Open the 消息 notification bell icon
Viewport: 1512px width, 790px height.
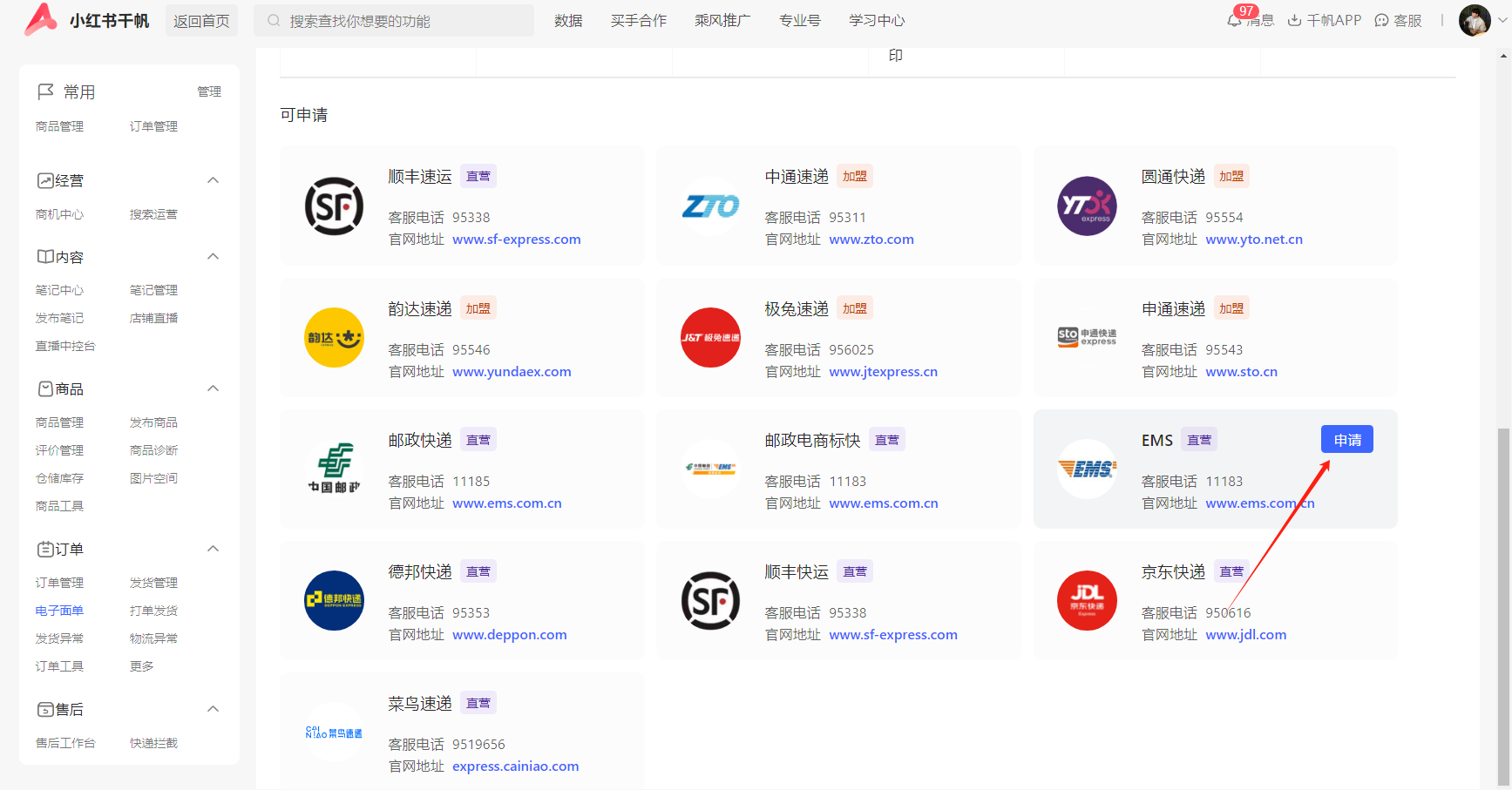pos(1234,20)
